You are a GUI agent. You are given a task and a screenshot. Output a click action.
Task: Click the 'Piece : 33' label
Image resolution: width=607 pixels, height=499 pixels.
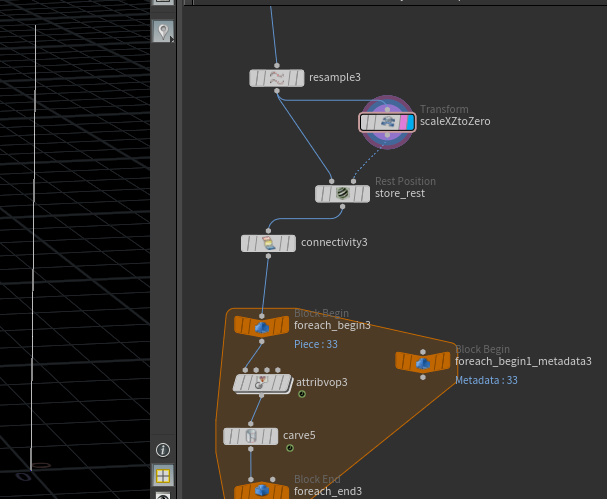pyautogui.click(x=315, y=344)
